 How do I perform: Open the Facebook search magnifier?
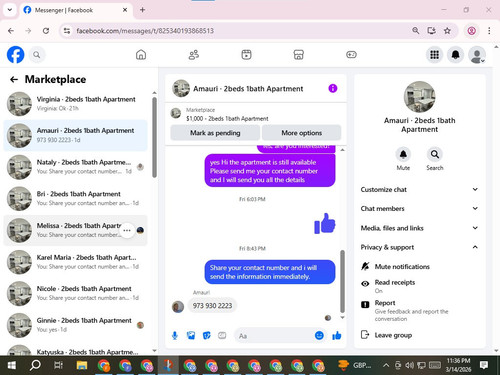pyautogui.click(x=37, y=55)
